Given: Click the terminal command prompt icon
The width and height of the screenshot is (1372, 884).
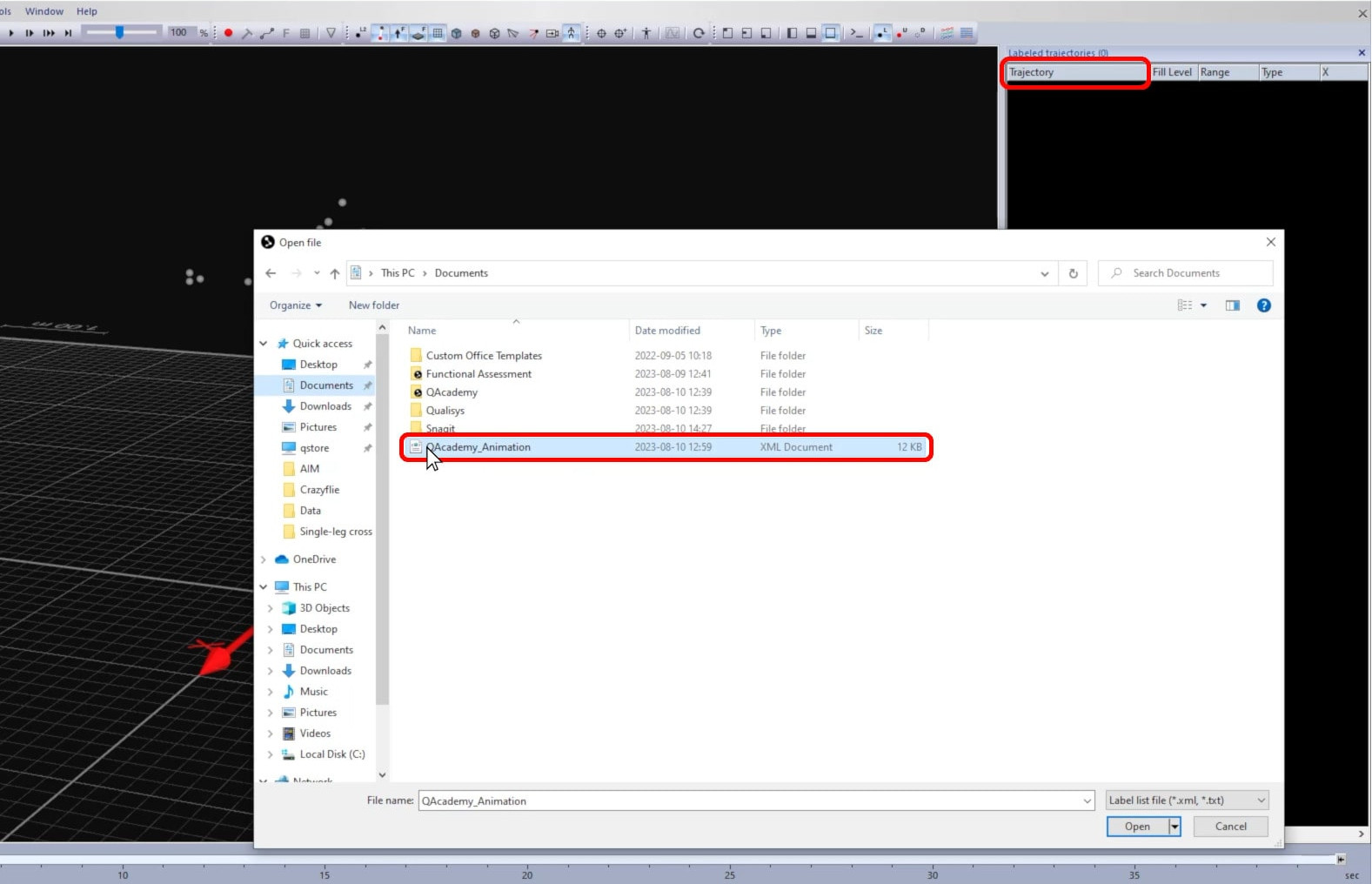Looking at the screenshot, I should tap(857, 33).
